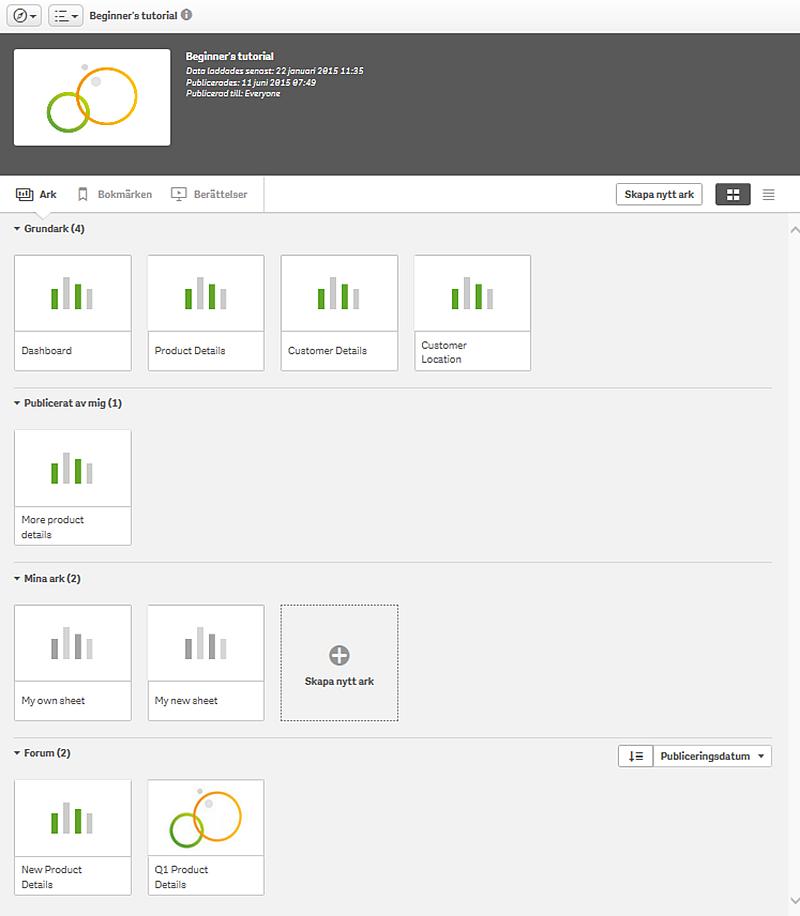Screen dimensions: 800x916
Task: Open the My own sheet chart icon
Action: [x=72, y=643]
